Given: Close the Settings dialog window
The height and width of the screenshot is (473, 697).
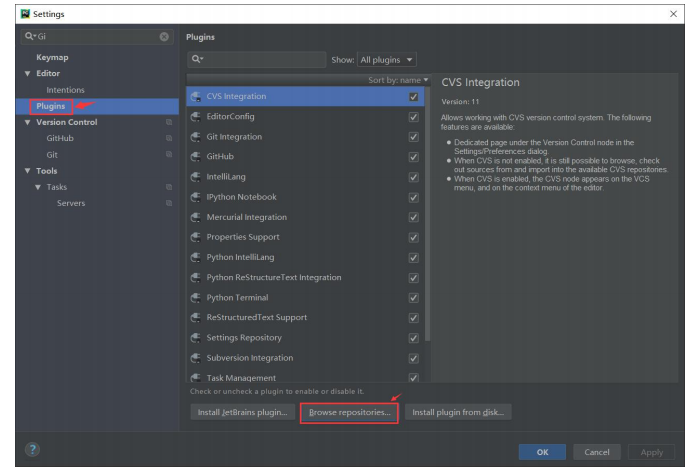Looking at the screenshot, I should tap(673, 14).
